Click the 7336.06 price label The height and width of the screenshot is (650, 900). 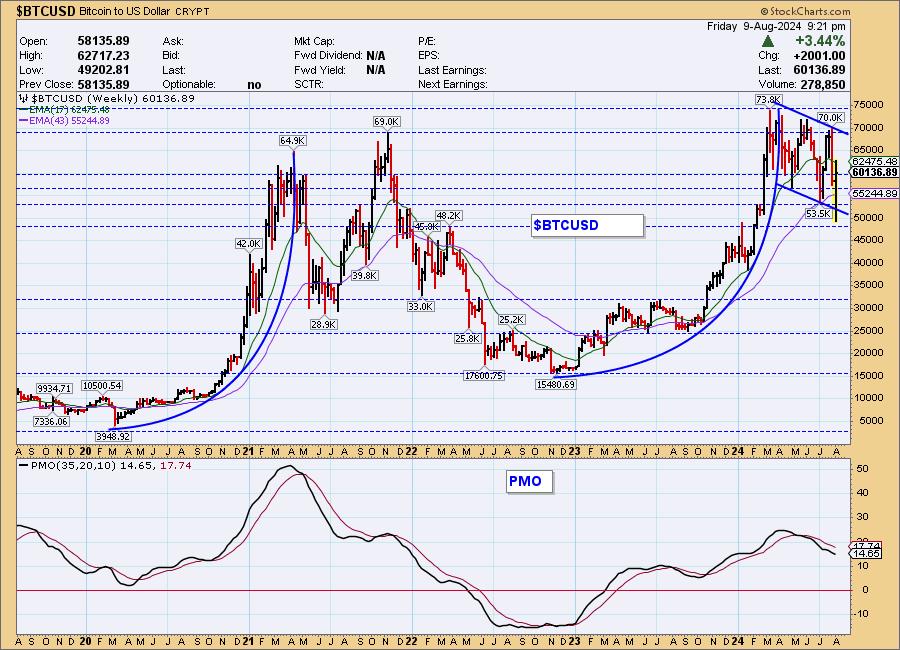click(51, 421)
